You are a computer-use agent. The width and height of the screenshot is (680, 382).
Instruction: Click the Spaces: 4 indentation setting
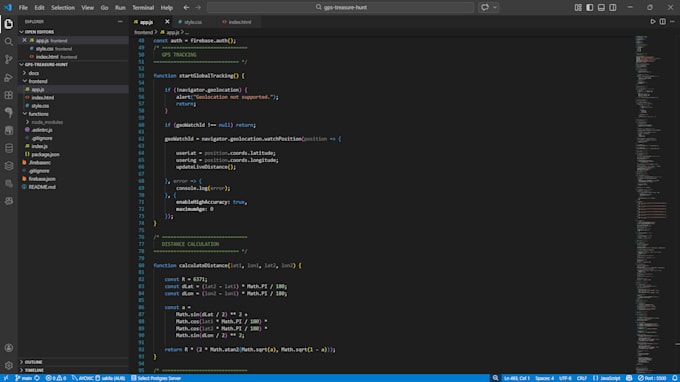(x=544, y=378)
